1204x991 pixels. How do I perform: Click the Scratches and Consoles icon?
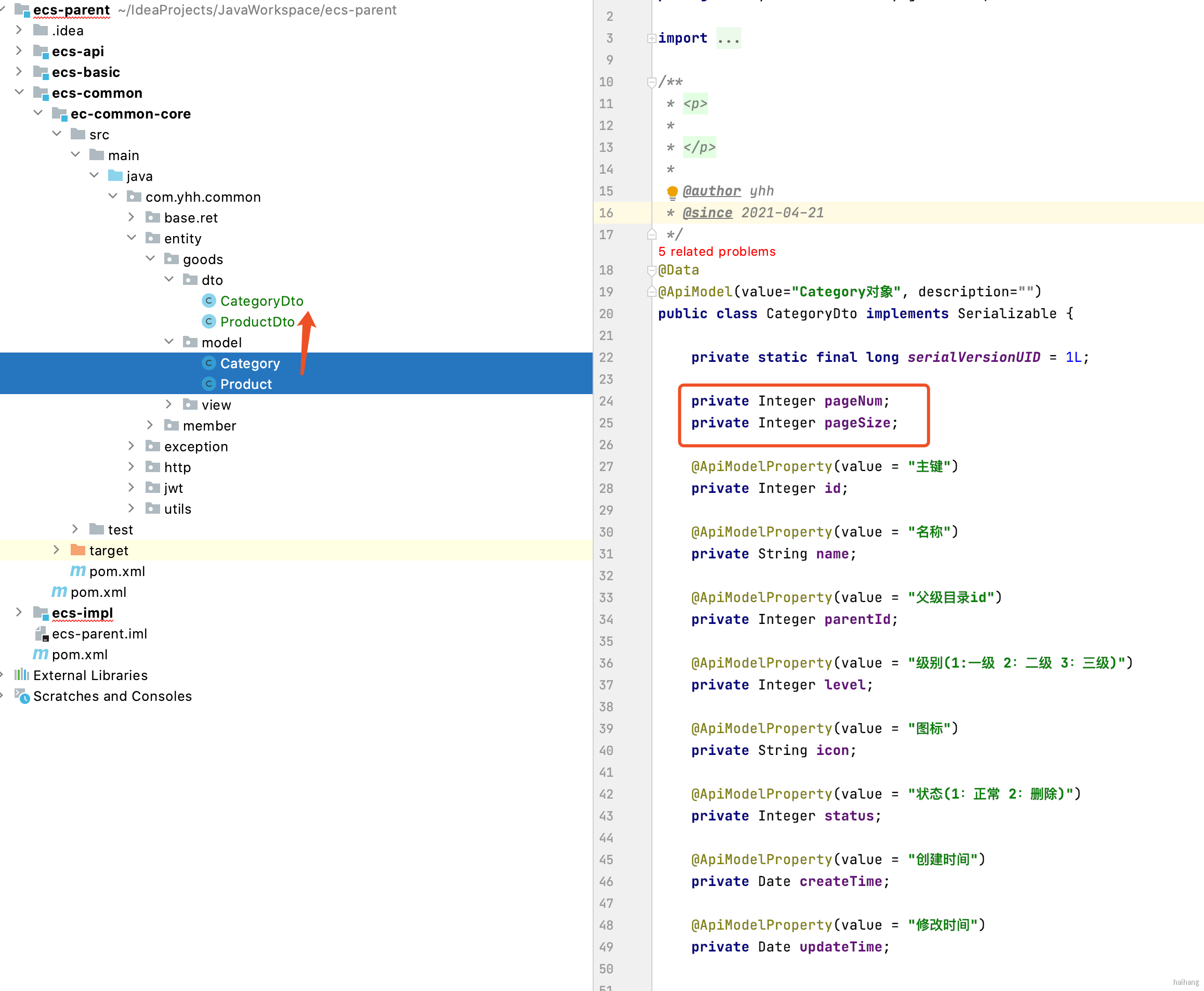[22, 696]
